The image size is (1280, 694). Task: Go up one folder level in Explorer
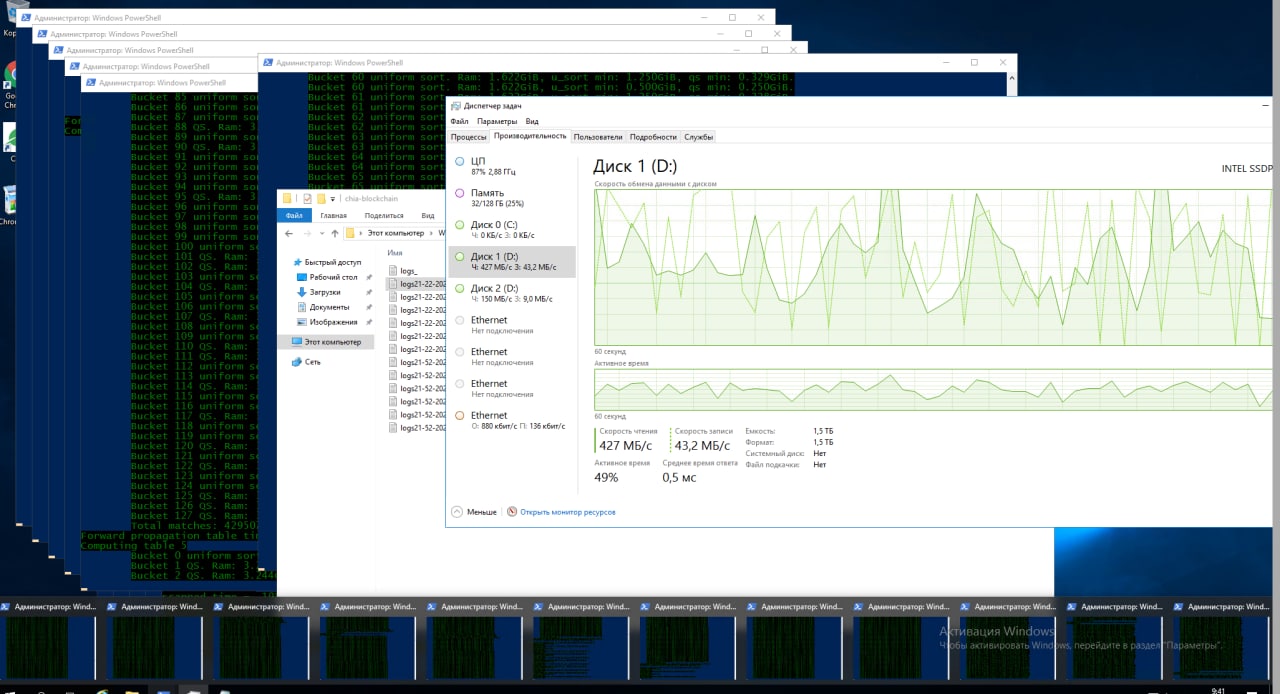tap(335, 233)
